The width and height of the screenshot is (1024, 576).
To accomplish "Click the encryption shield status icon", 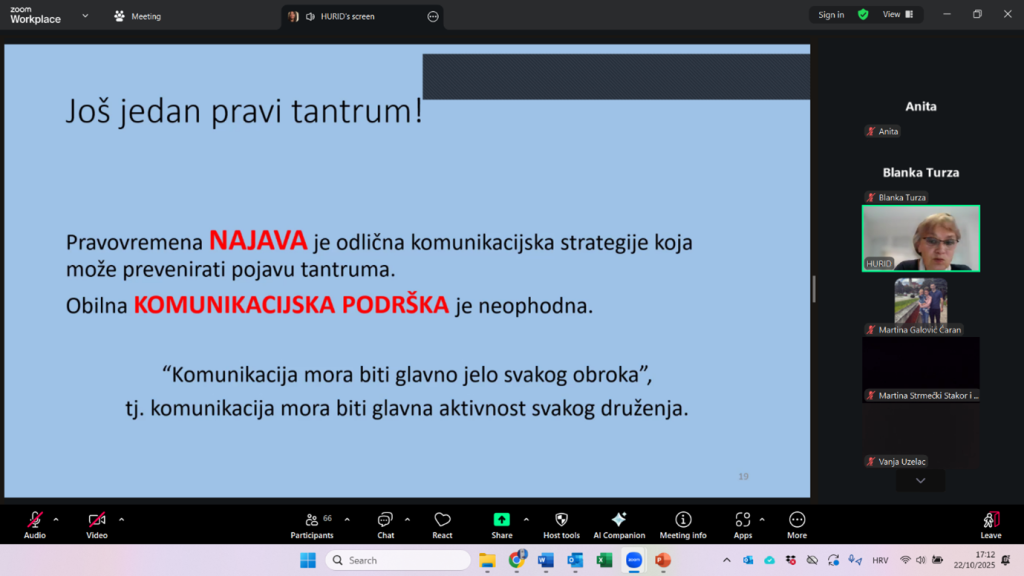I will coord(863,15).
